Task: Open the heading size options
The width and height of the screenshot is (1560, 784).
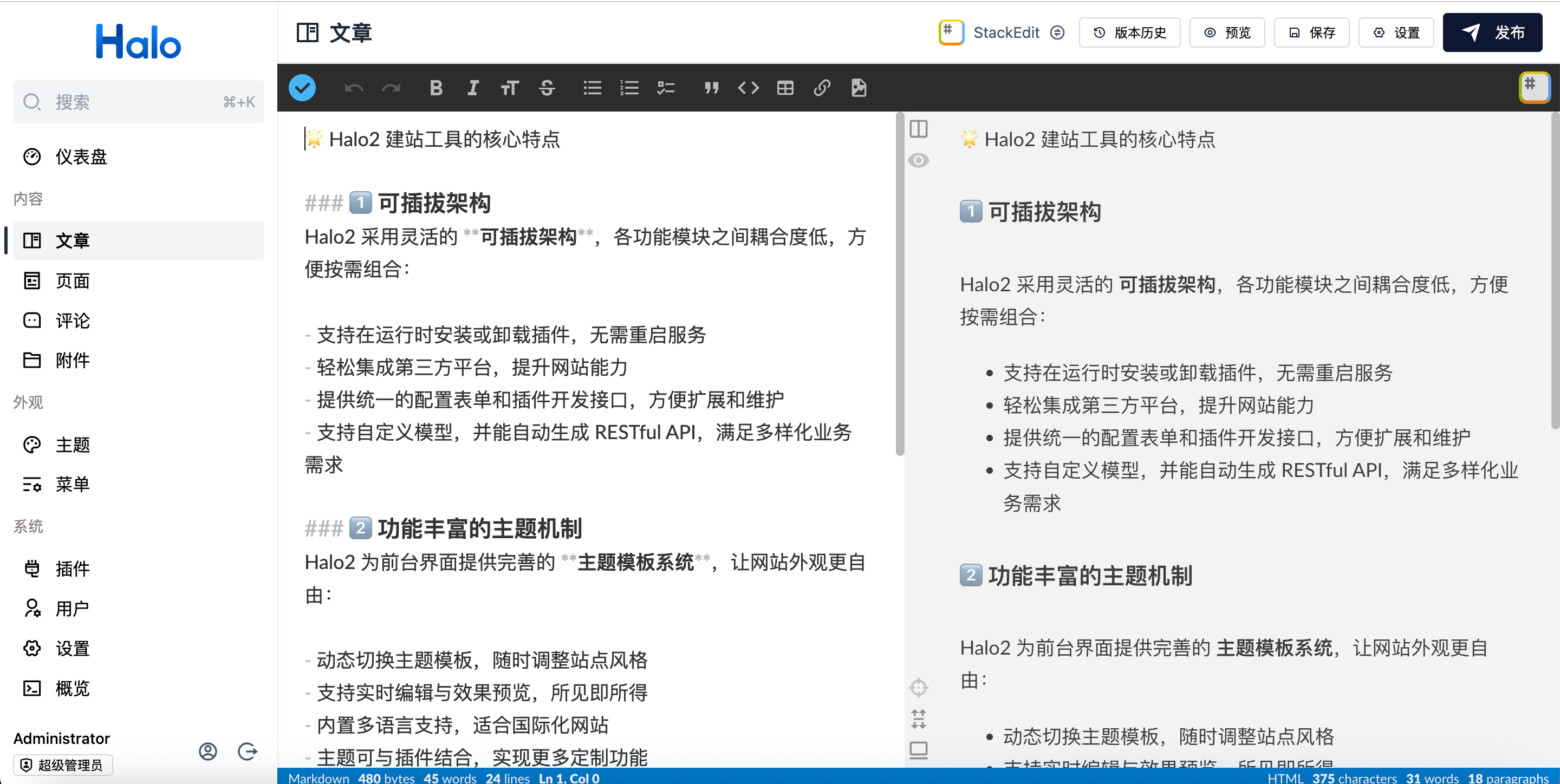Action: (509, 88)
